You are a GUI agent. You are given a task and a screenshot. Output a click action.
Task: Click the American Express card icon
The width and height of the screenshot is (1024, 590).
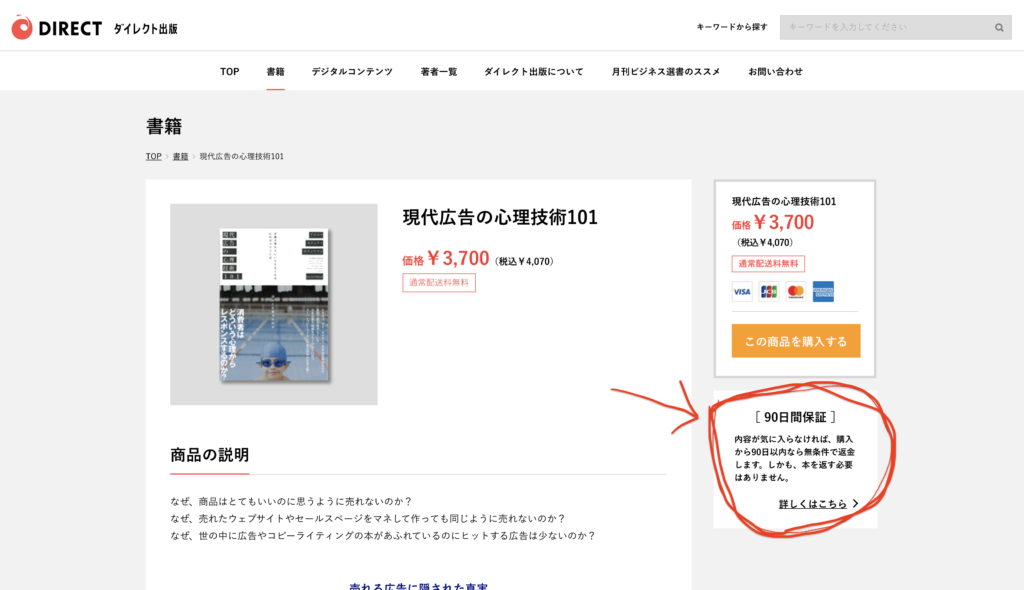point(823,291)
